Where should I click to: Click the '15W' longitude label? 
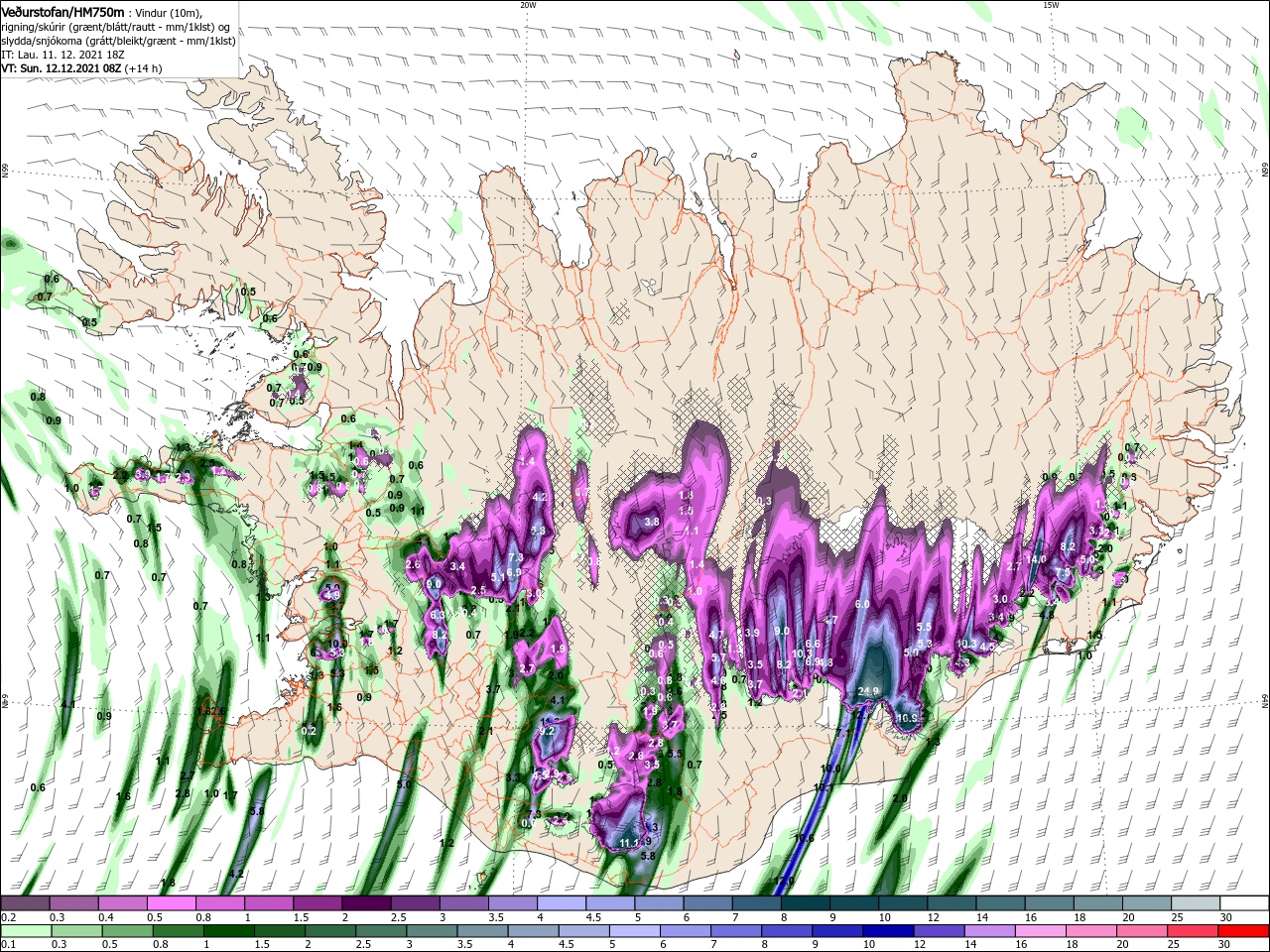point(1051,5)
